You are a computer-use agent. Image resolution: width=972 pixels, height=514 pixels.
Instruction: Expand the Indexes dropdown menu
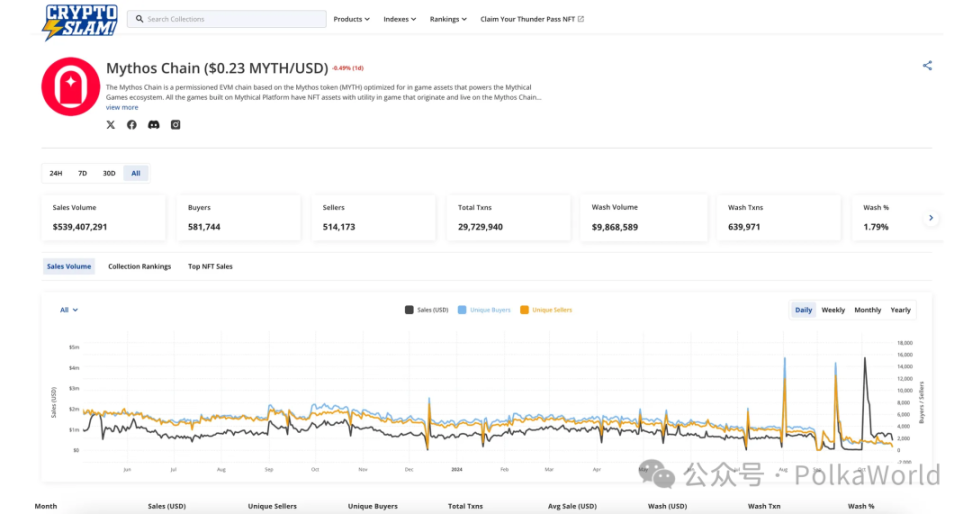tap(400, 19)
